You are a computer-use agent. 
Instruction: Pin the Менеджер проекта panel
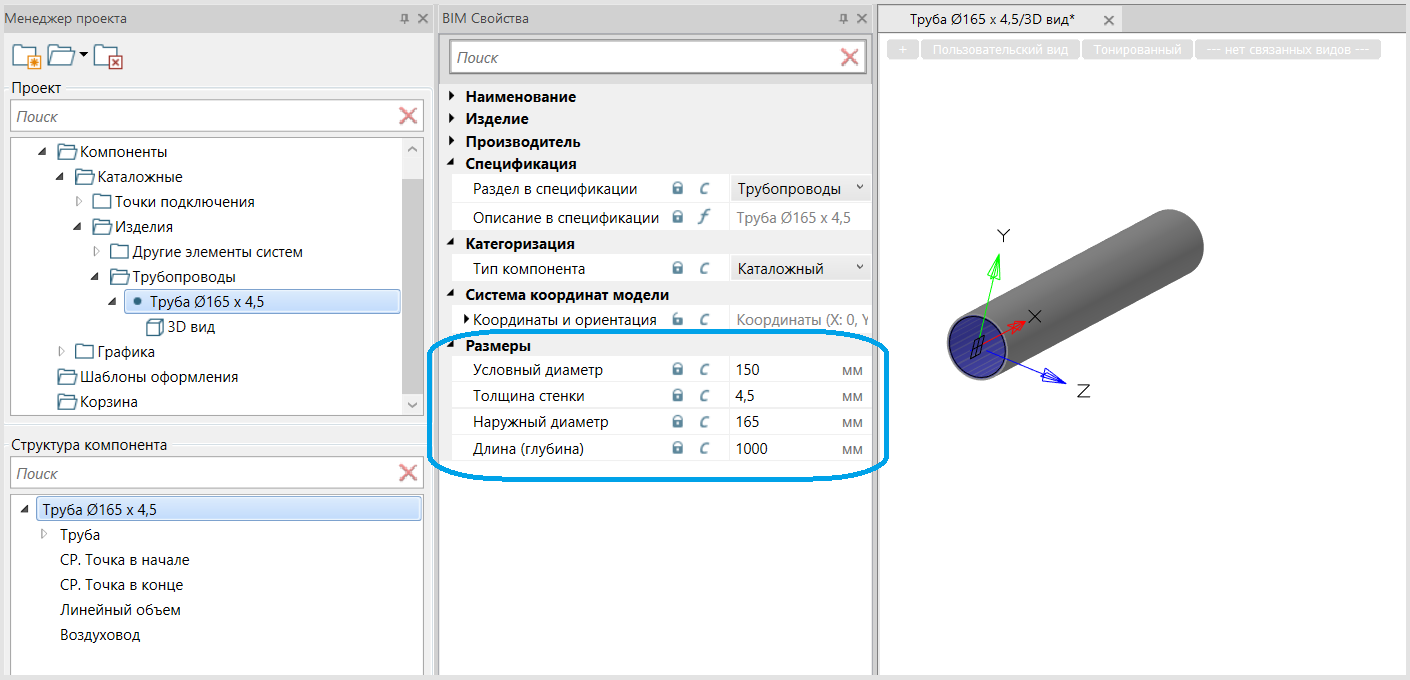(x=404, y=19)
